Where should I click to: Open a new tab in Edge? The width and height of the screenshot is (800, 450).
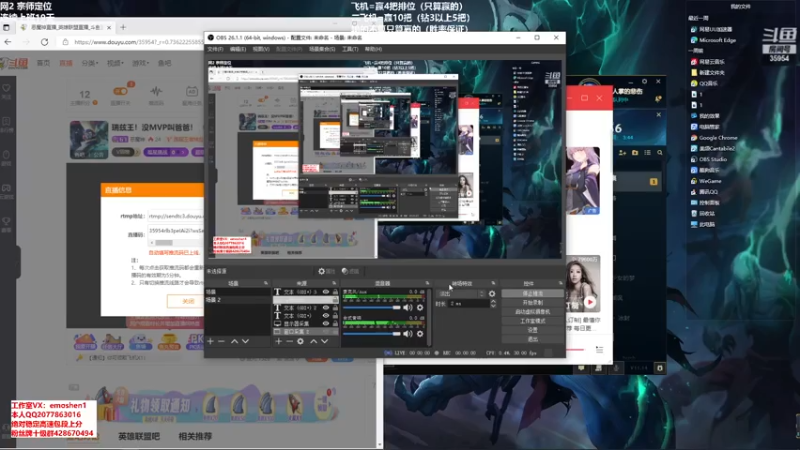(123, 27)
